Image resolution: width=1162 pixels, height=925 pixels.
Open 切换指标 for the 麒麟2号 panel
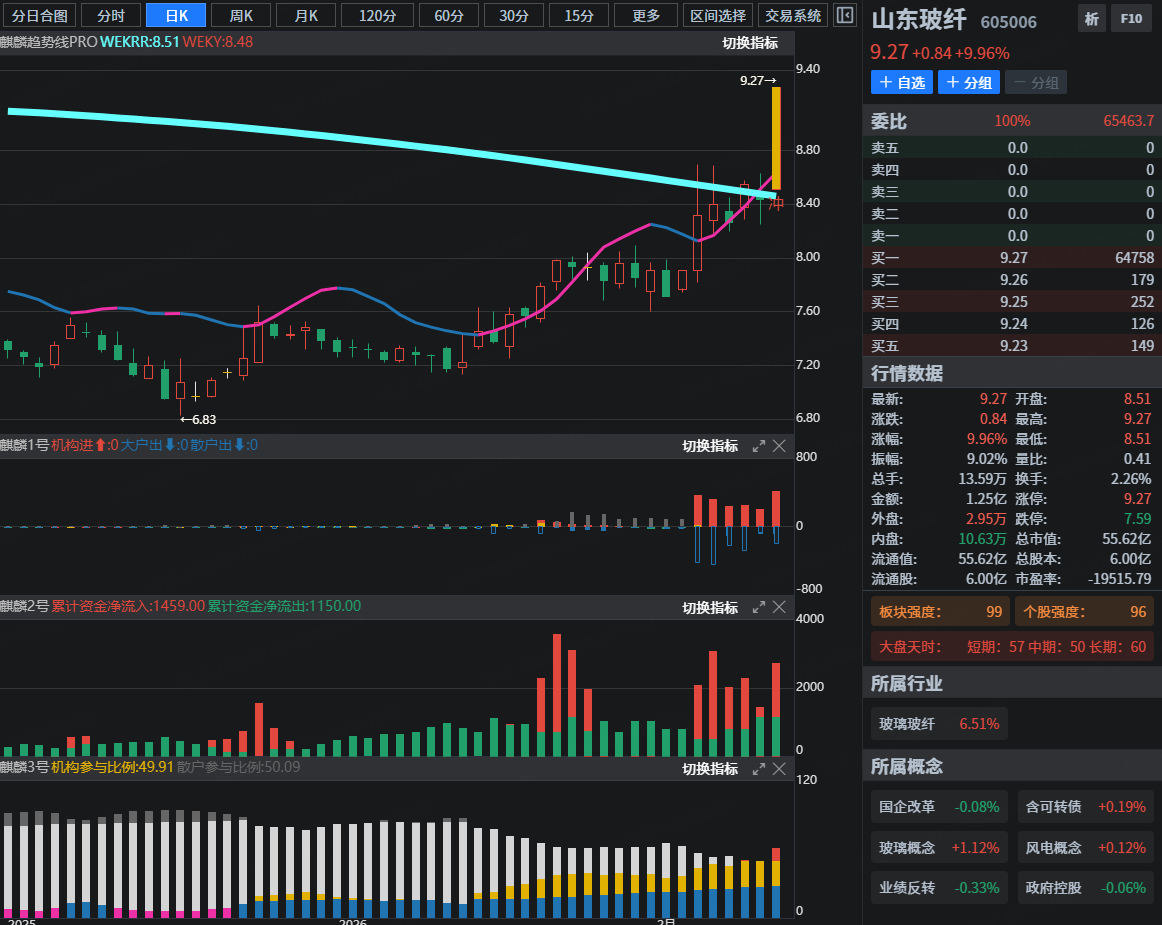tap(710, 607)
